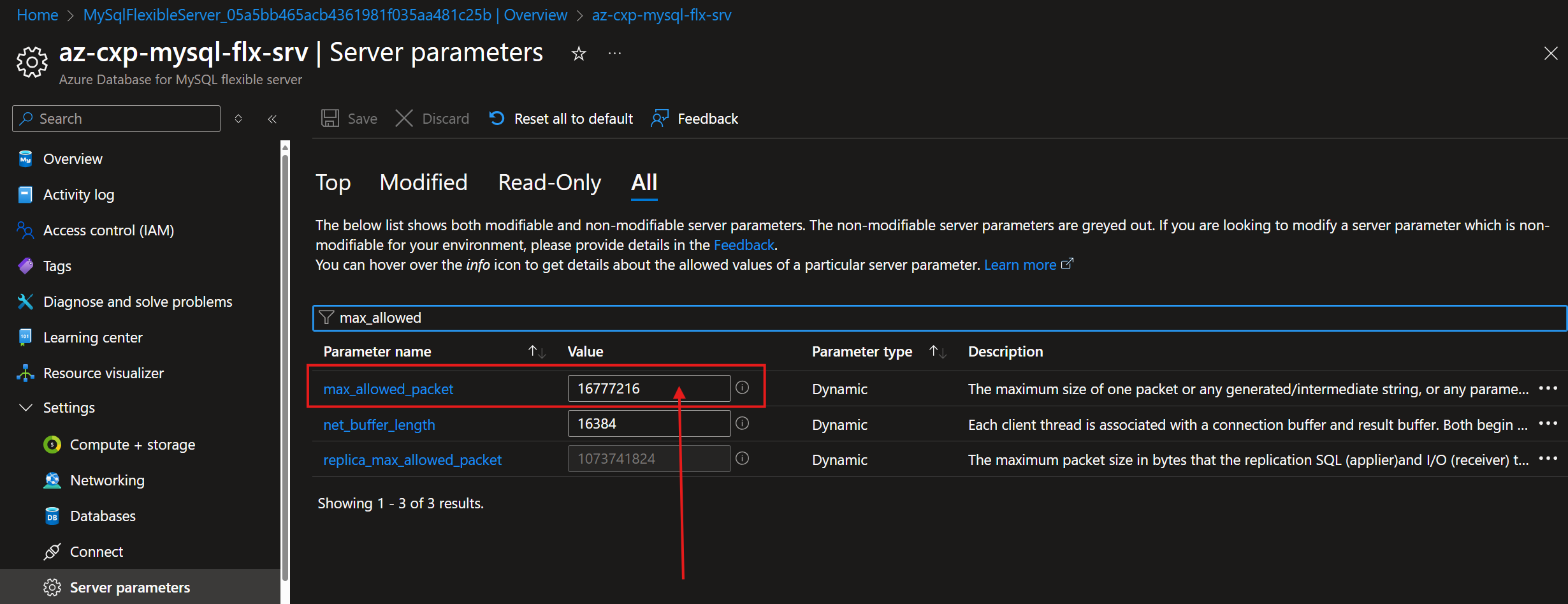Select the All tab

coord(644,183)
